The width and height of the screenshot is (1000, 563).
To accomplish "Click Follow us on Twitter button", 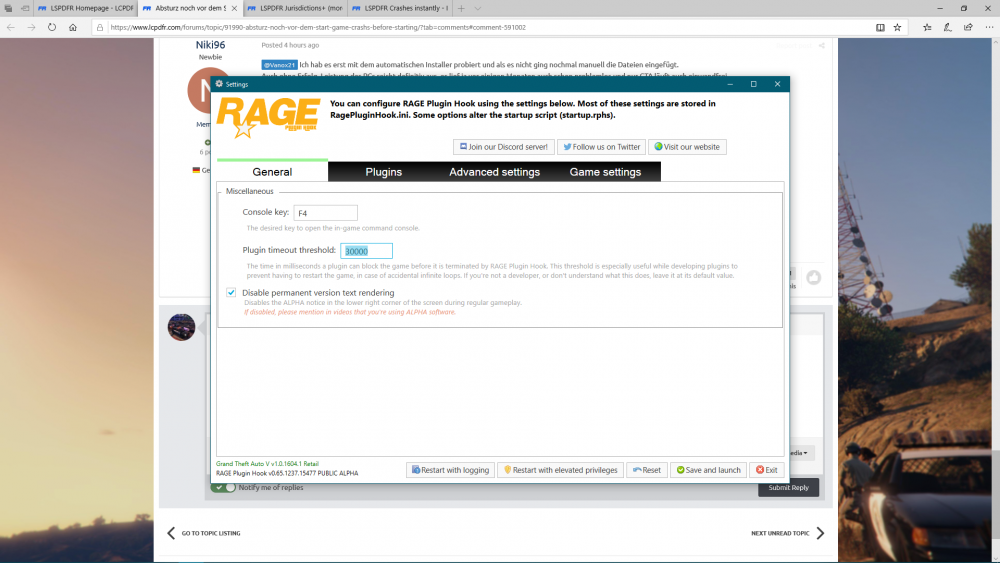I will 601,147.
